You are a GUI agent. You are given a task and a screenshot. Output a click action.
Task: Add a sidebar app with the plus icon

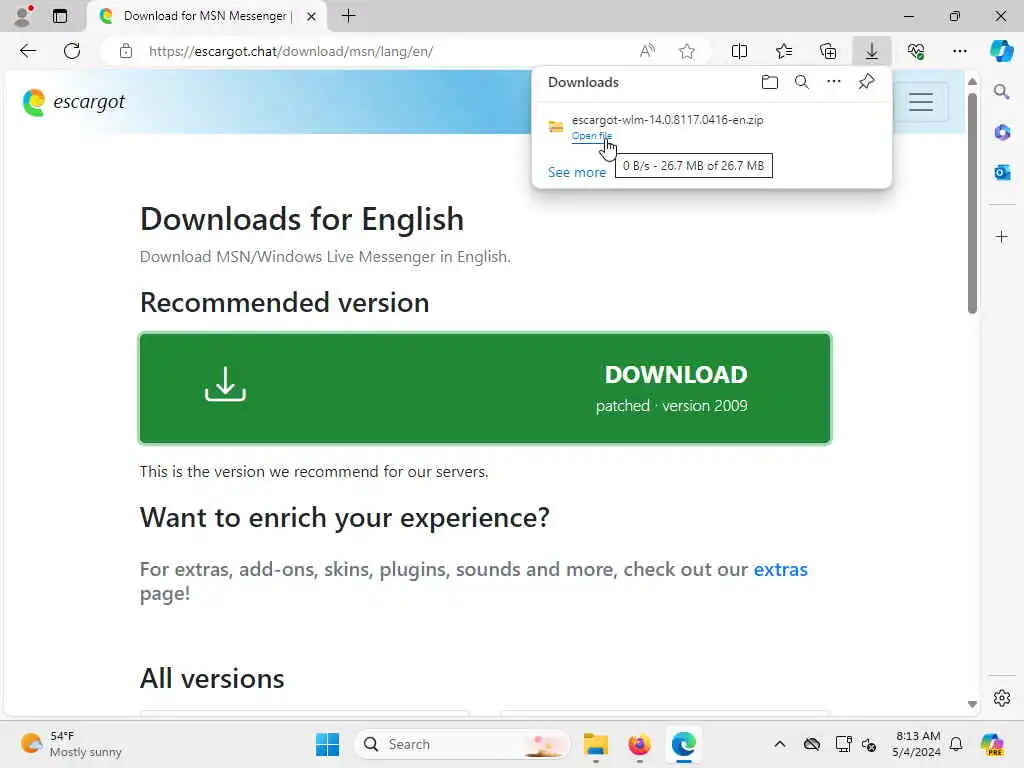pyautogui.click(x=1002, y=236)
